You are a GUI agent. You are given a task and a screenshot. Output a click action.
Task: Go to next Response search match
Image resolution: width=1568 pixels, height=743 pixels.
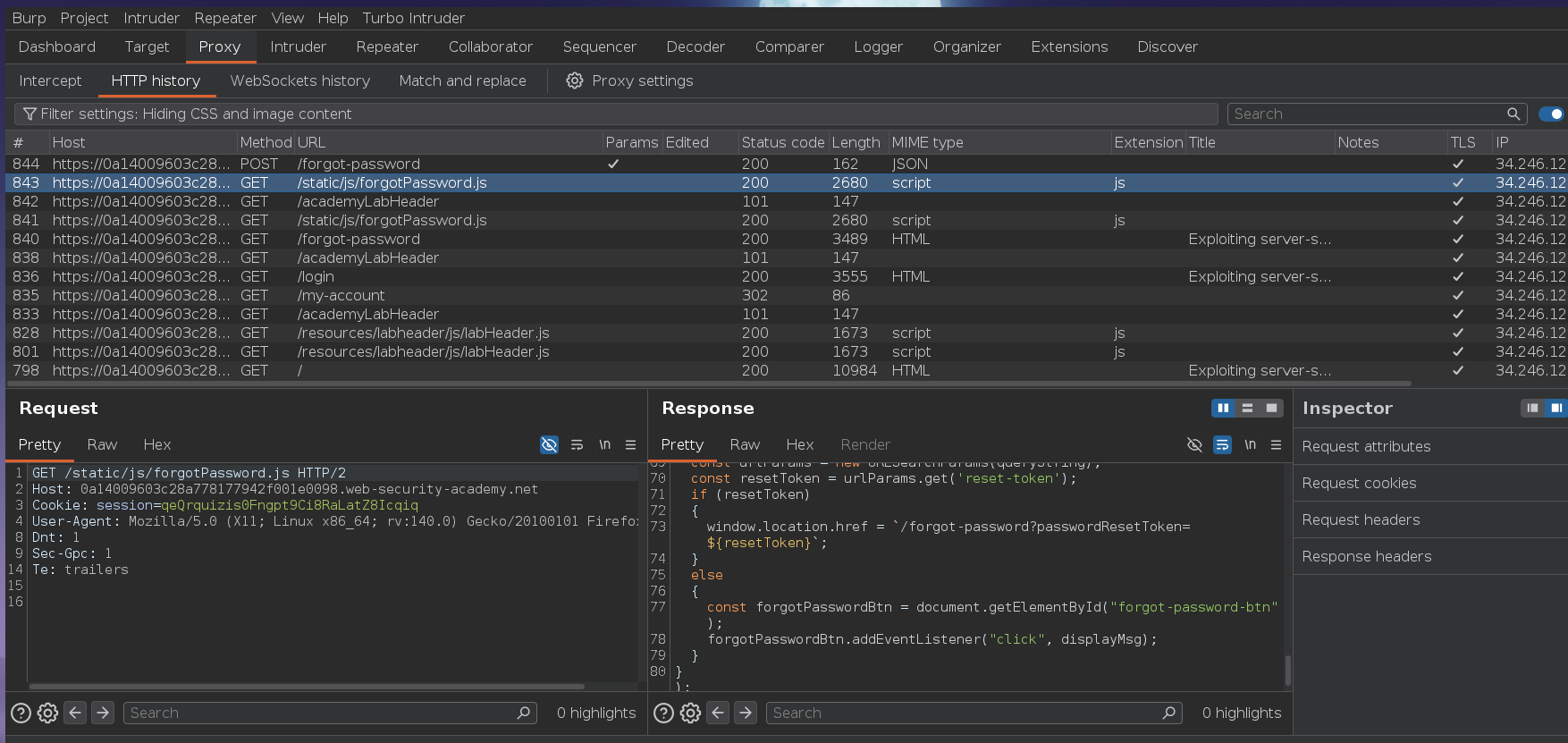pyautogui.click(x=746, y=713)
